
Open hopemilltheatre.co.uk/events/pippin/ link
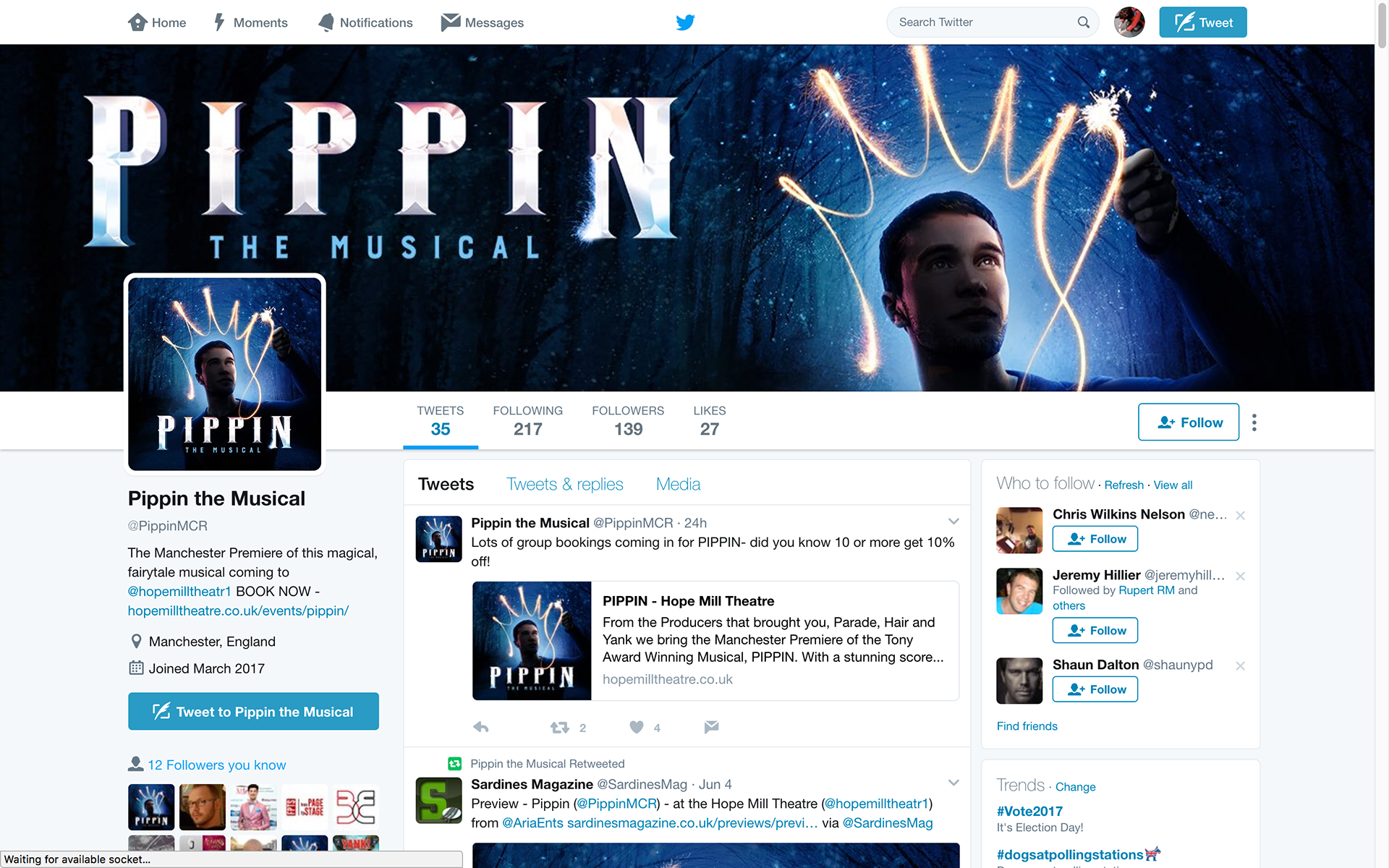click(238, 610)
